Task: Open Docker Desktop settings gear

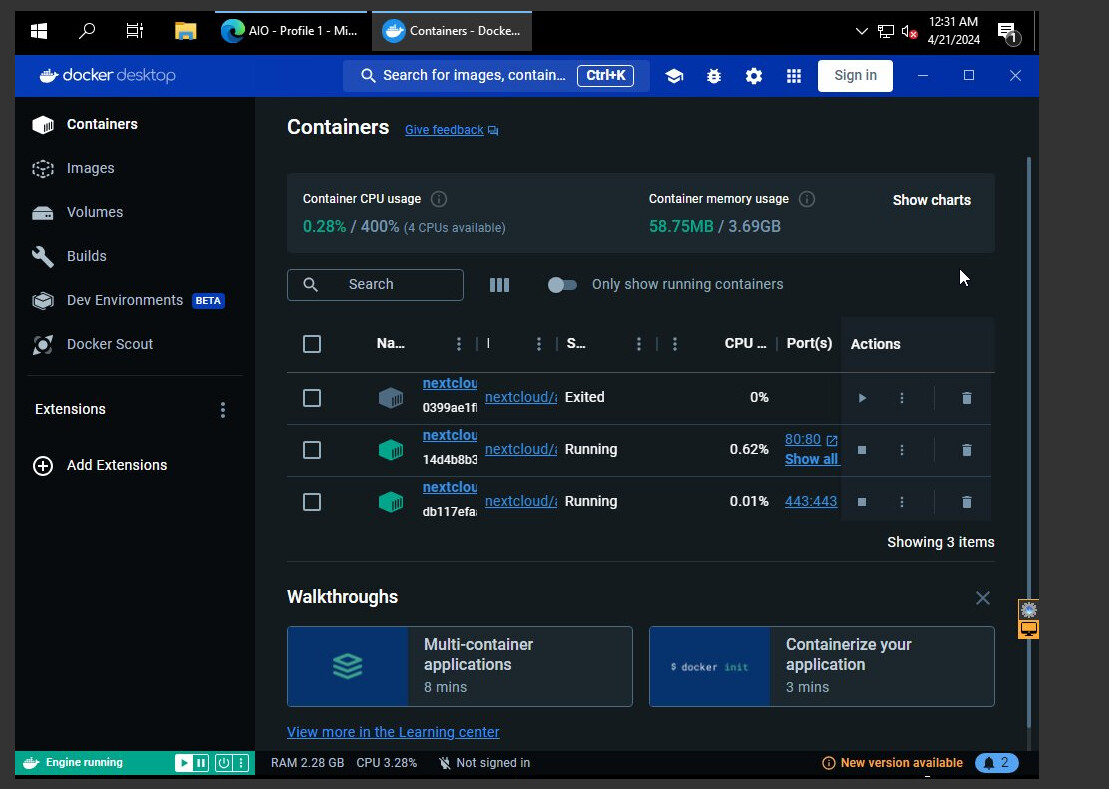Action: (754, 76)
